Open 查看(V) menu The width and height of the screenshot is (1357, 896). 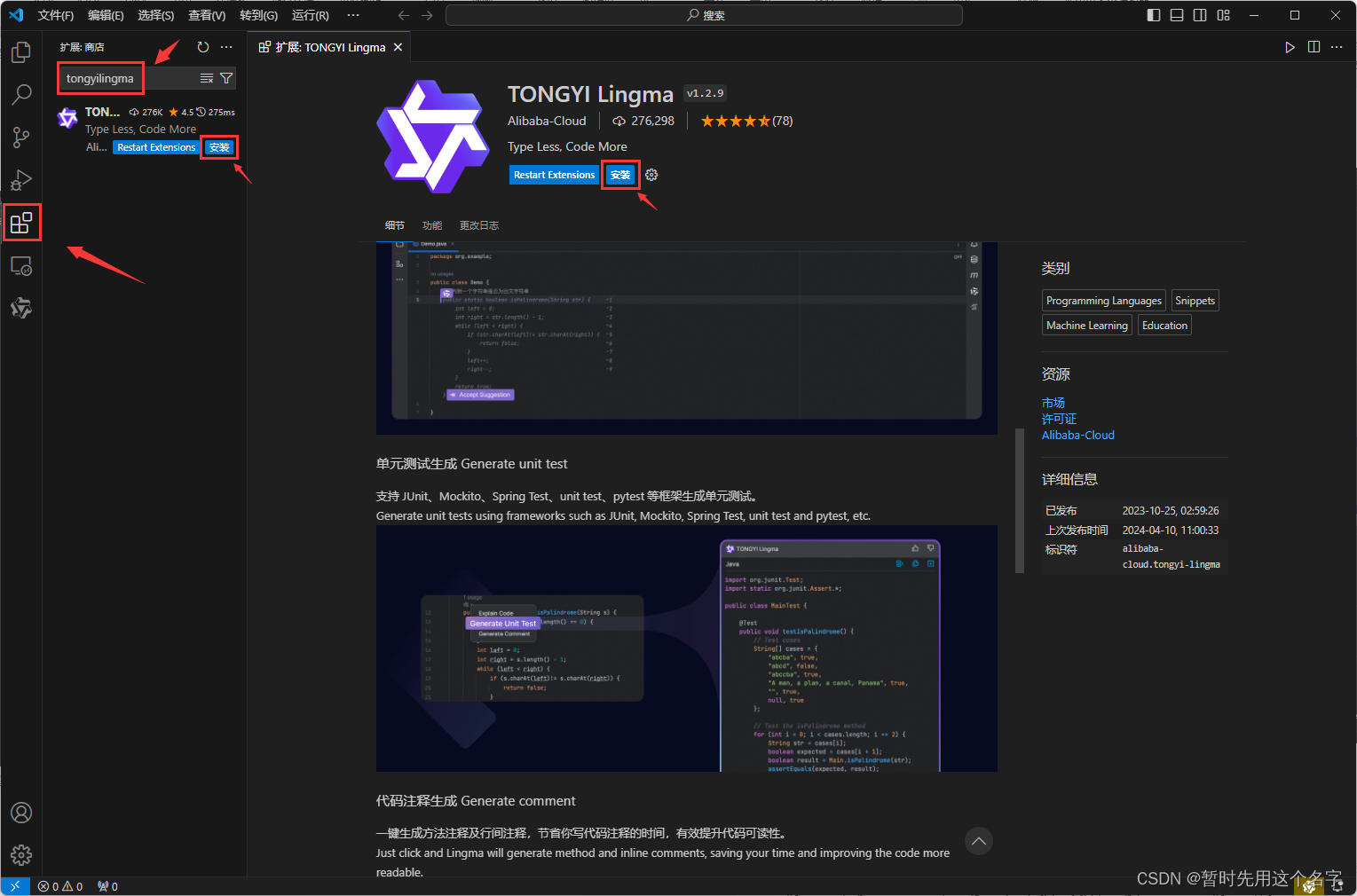click(207, 15)
